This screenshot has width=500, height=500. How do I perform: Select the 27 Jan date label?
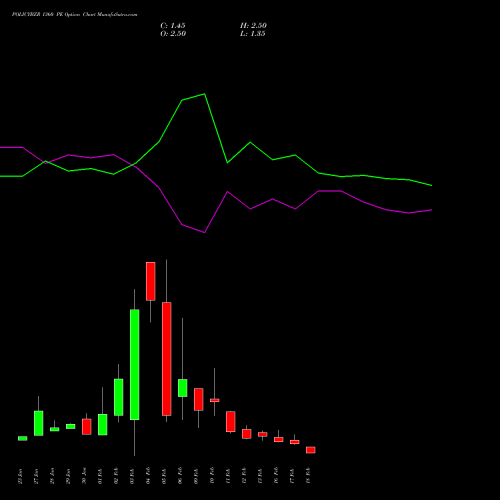[36, 476]
